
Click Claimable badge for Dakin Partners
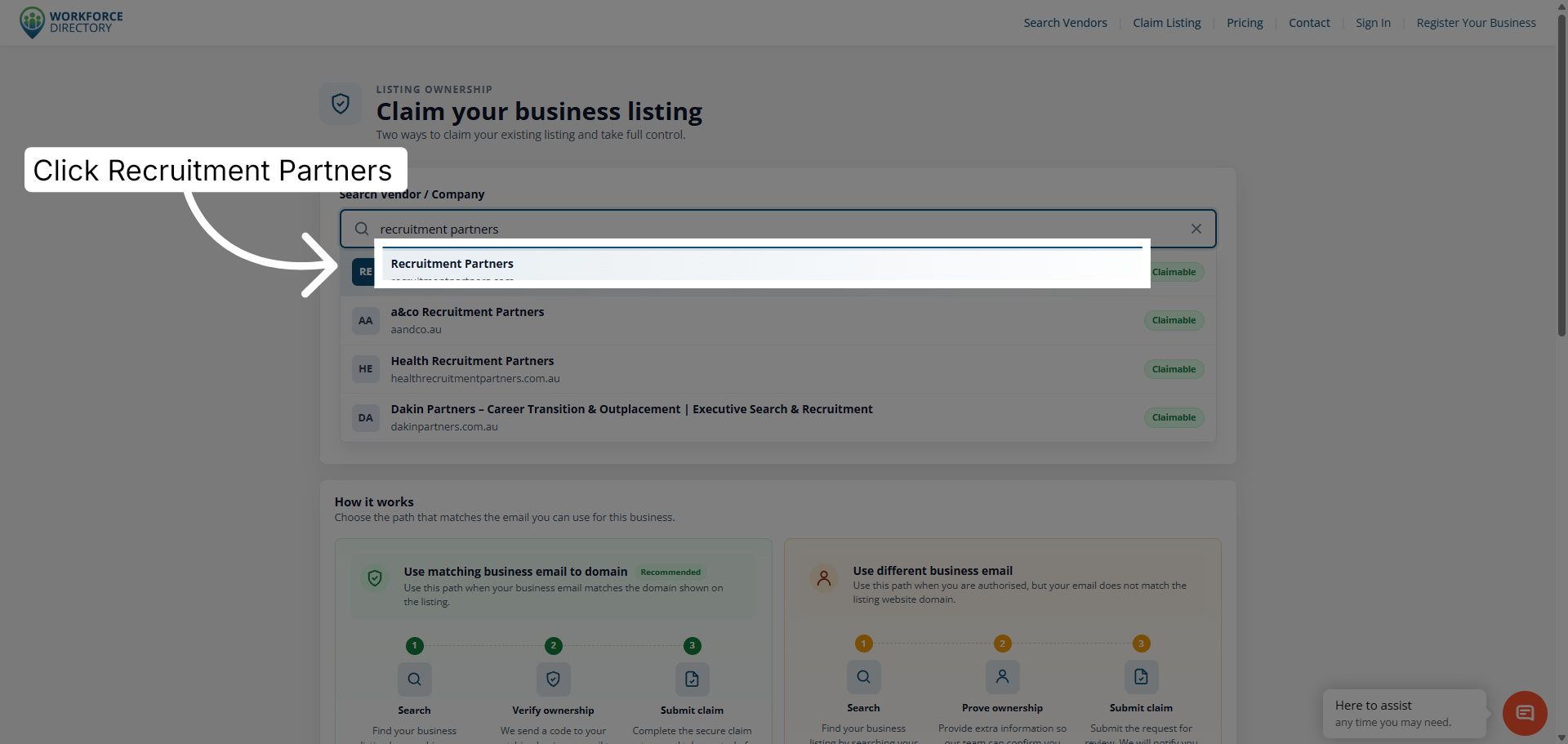[x=1174, y=417]
